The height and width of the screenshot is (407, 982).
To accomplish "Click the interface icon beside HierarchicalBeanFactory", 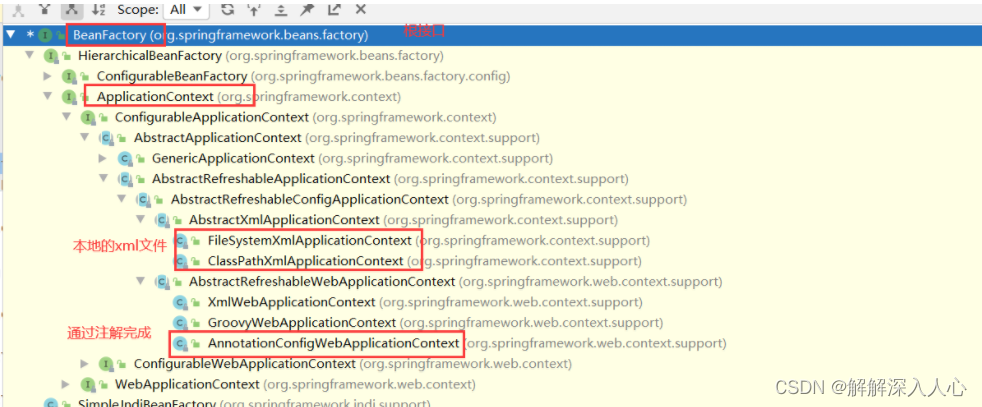I will click(x=51, y=56).
